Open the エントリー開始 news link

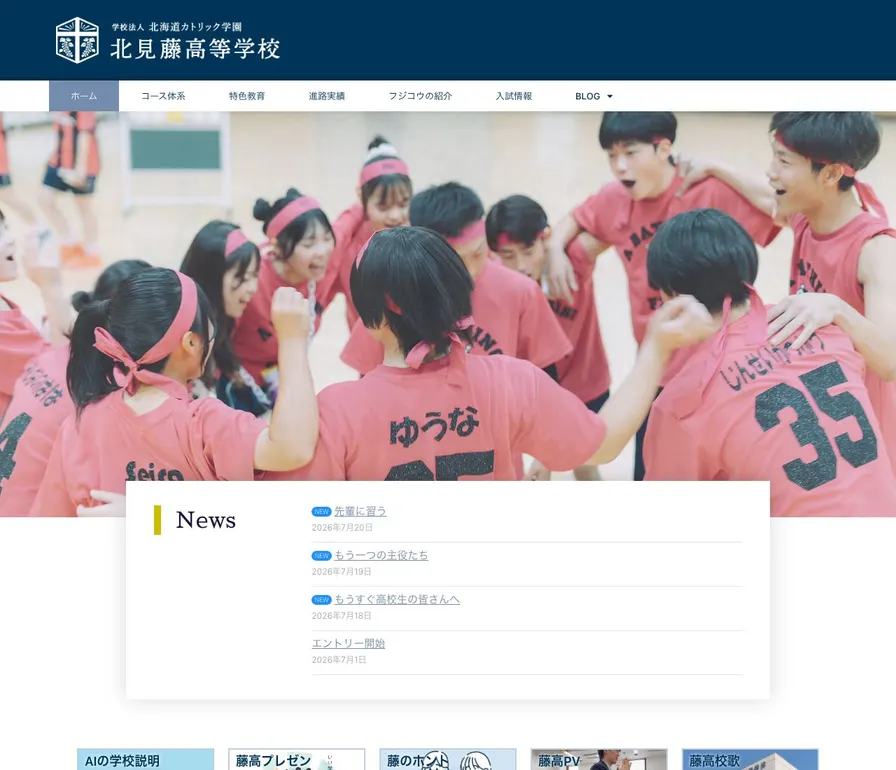348,643
